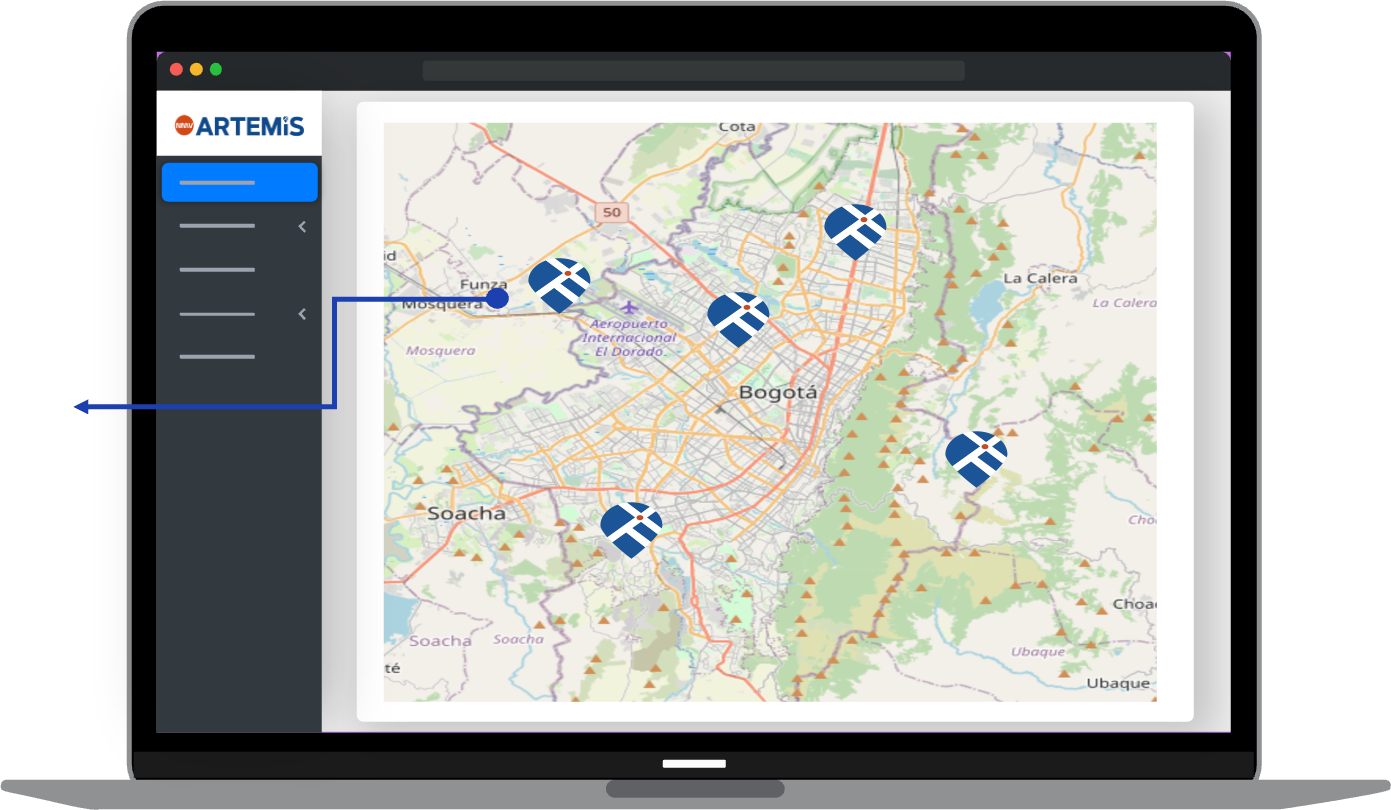Click the Bogotá city label on map
The width and height of the screenshot is (1391, 810).
pos(777,393)
